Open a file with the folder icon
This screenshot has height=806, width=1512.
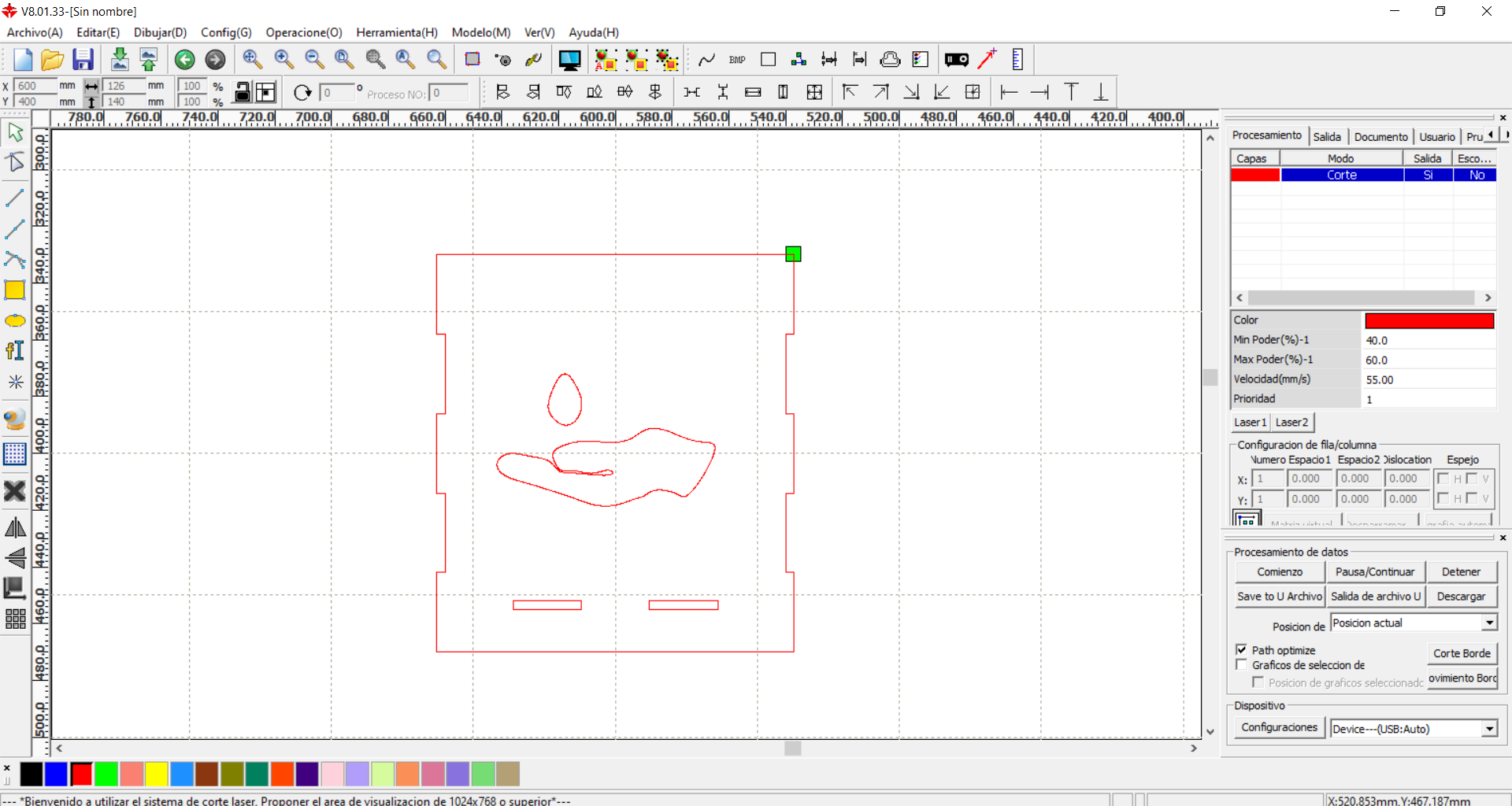click(52, 60)
